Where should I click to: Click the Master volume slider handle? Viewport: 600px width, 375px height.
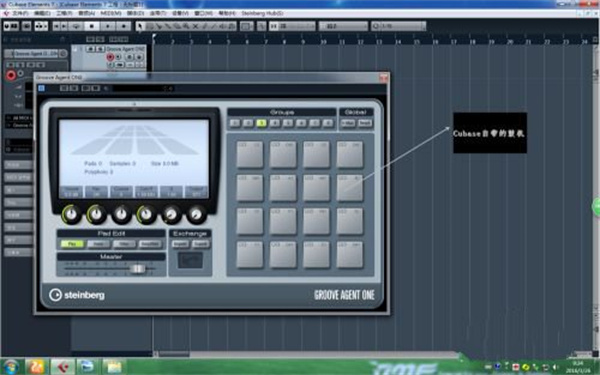point(137,269)
